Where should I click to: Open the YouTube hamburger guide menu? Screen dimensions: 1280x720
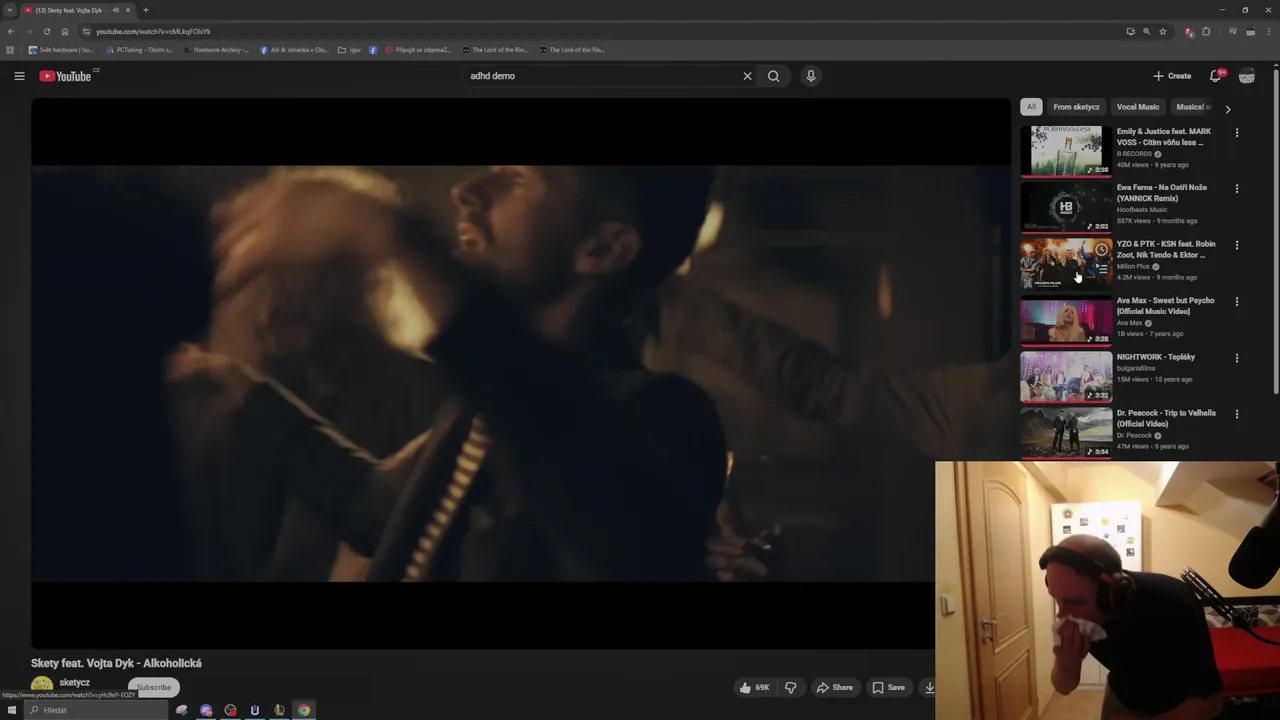[19, 76]
